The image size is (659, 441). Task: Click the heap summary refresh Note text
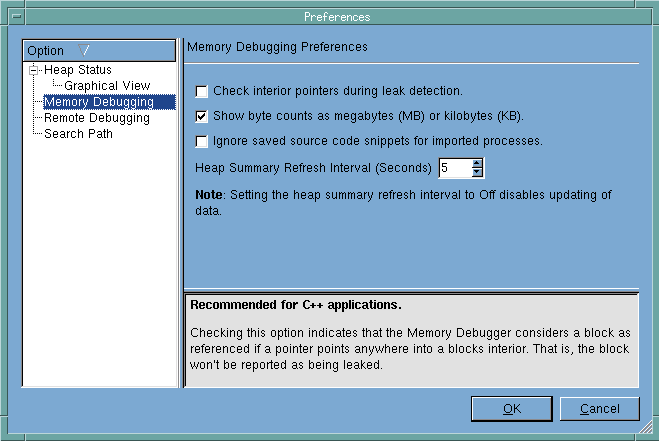pyautogui.click(x=400, y=202)
